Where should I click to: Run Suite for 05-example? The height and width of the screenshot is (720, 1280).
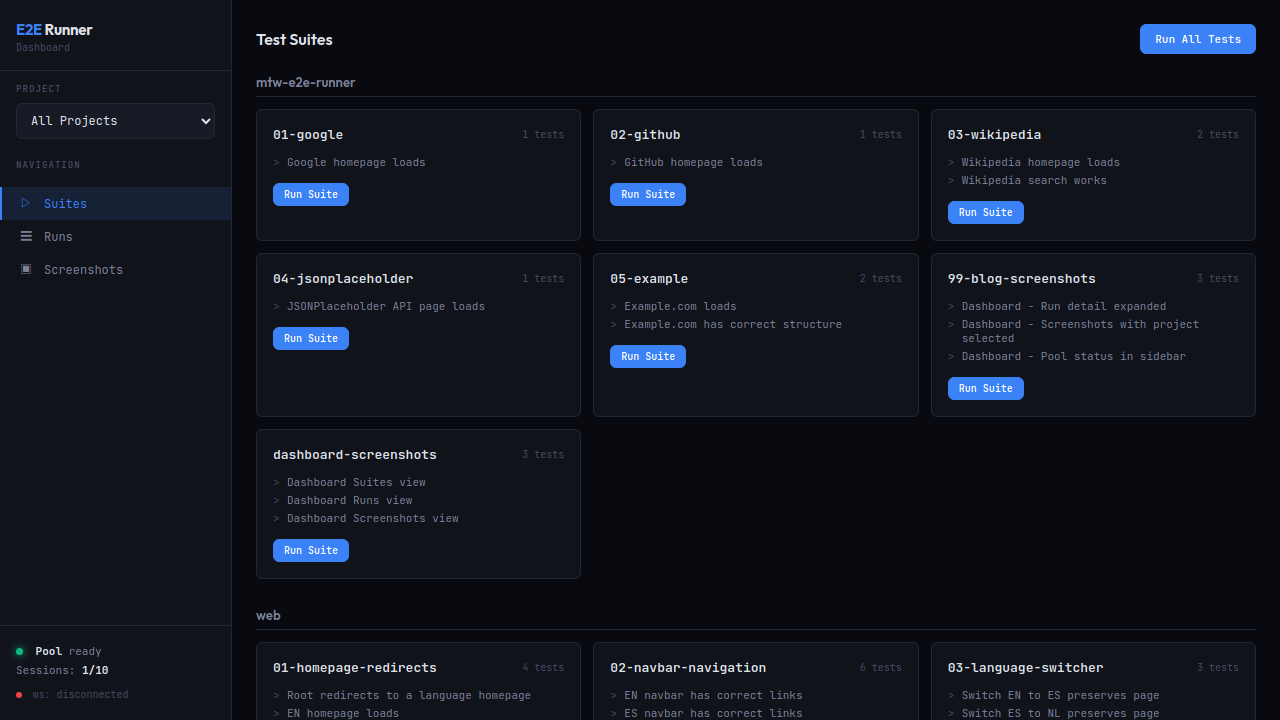click(x=648, y=356)
